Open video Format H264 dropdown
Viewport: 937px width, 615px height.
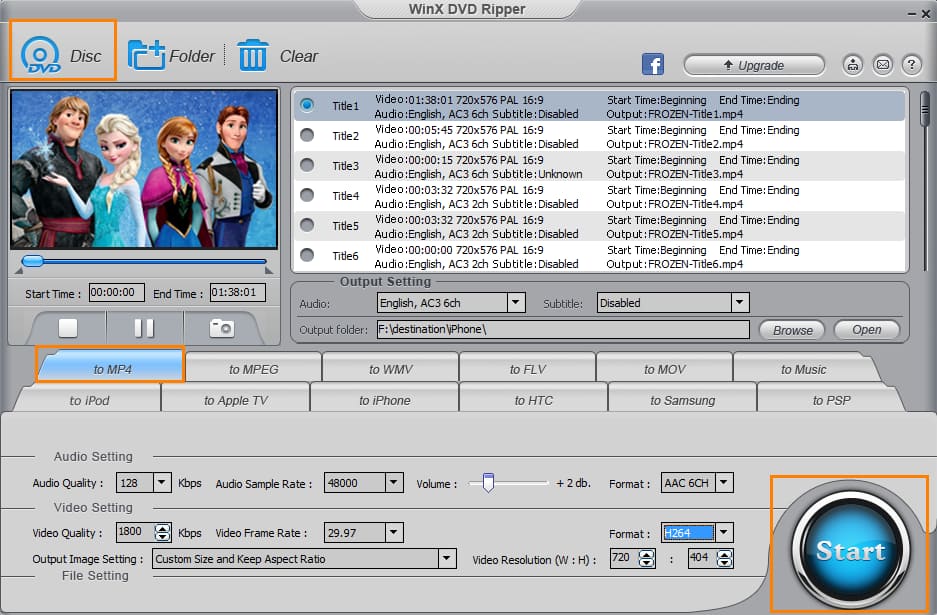[x=724, y=532]
